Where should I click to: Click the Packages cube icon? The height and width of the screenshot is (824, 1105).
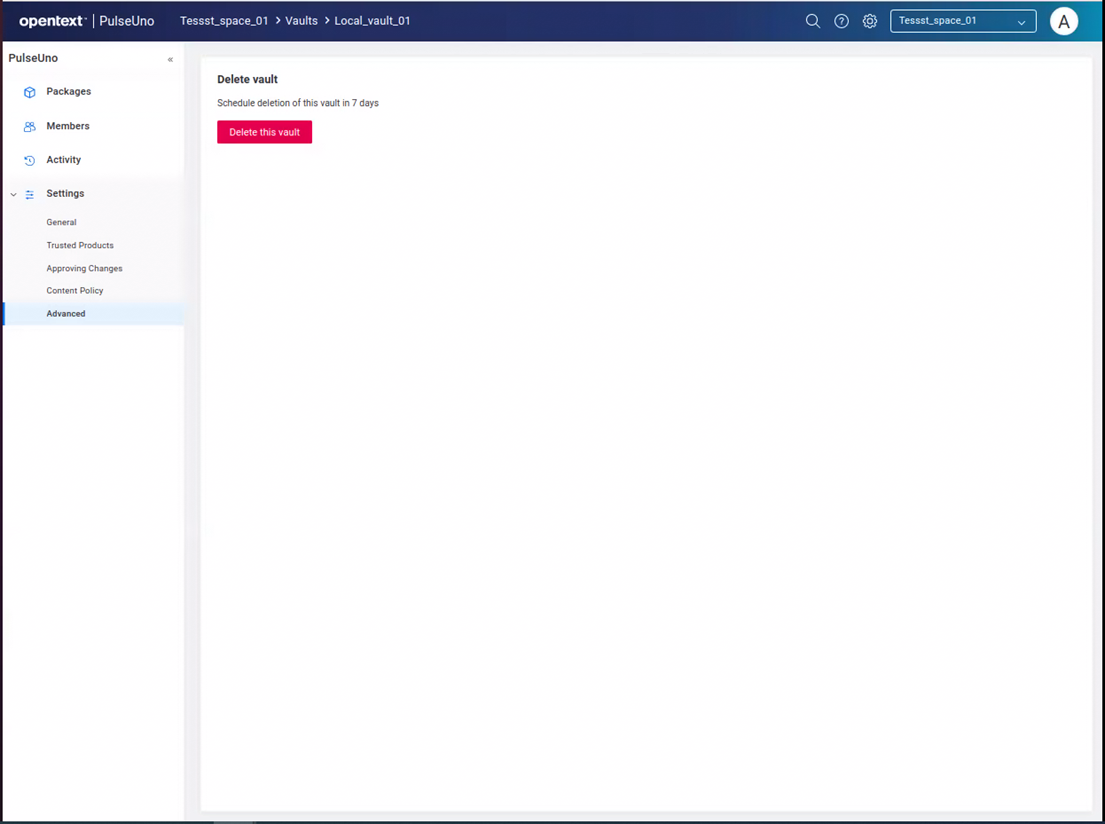click(x=30, y=92)
